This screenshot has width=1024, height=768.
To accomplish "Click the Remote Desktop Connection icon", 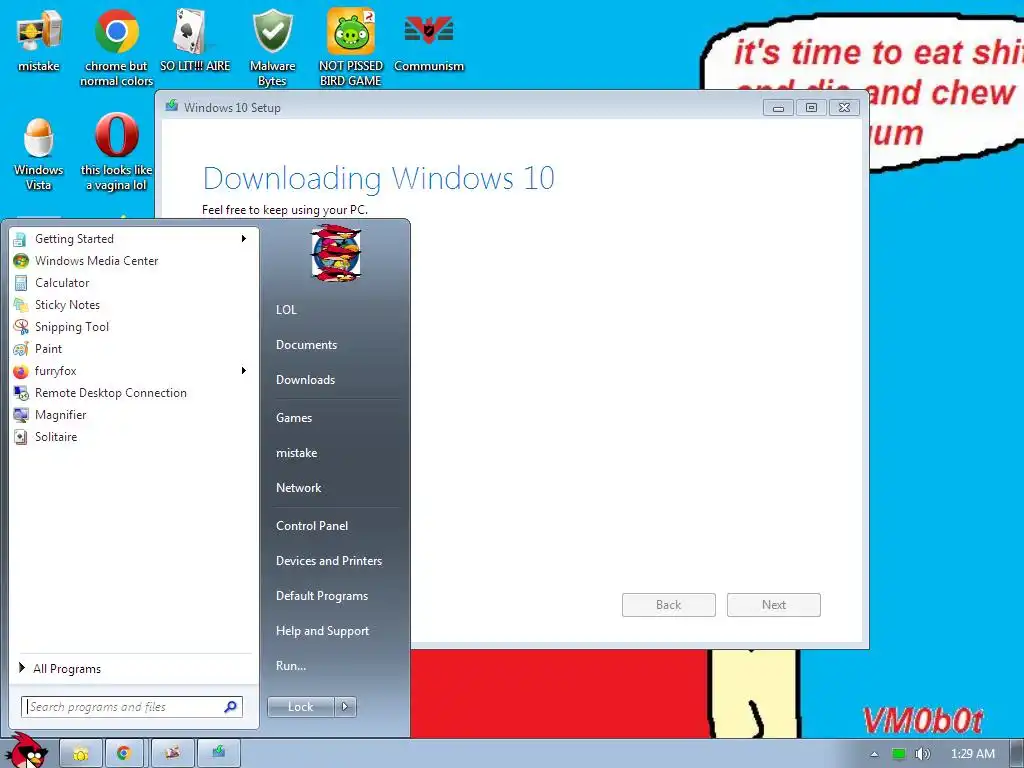I will (20, 392).
